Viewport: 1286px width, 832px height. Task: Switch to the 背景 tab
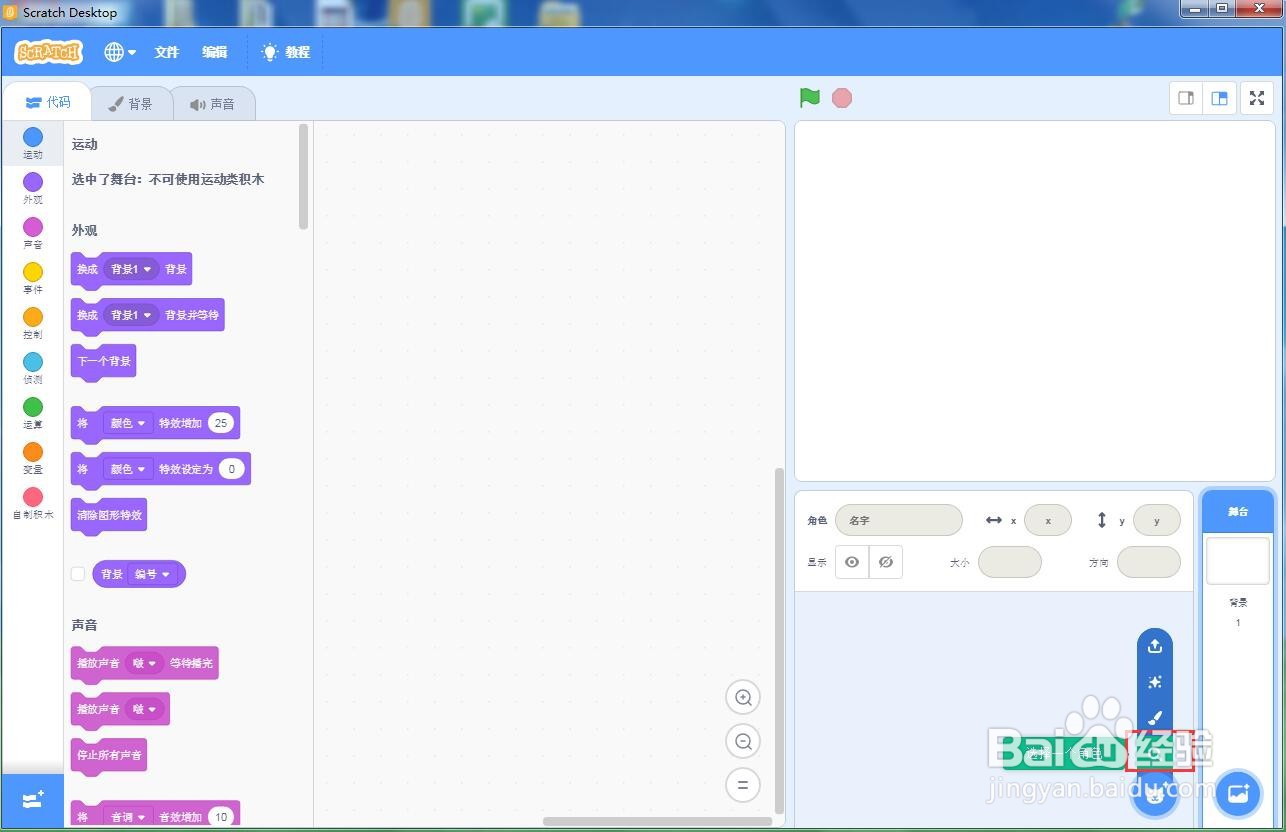point(131,104)
